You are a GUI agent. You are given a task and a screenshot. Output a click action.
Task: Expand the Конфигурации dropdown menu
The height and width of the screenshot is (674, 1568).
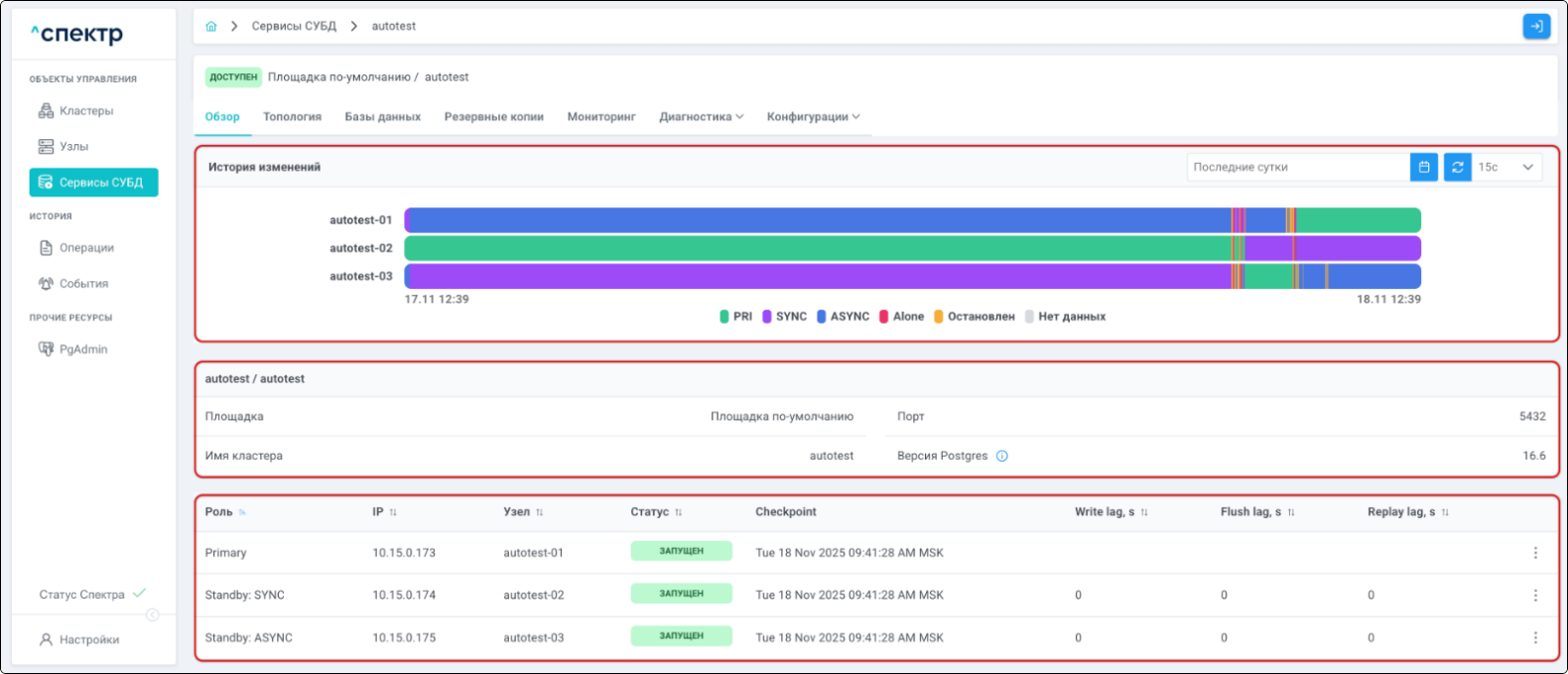[813, 117]
